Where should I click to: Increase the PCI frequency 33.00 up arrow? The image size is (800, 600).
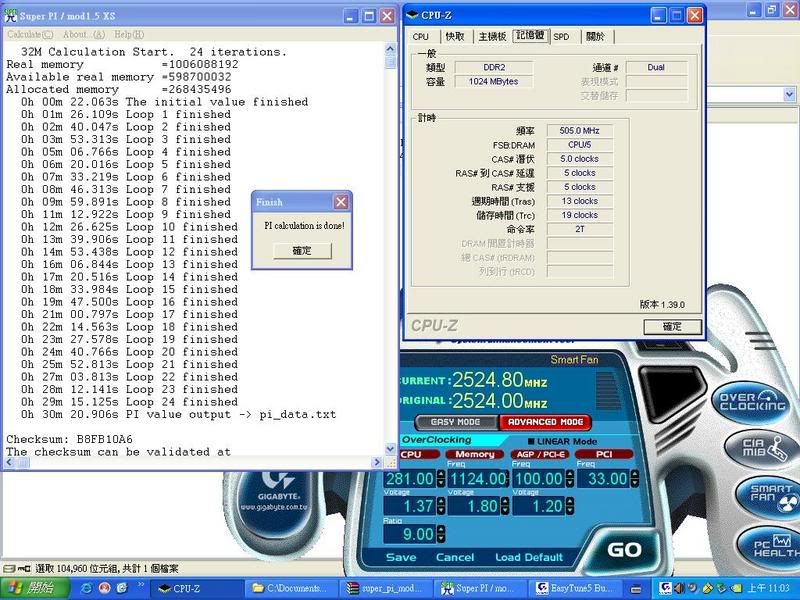634,474
